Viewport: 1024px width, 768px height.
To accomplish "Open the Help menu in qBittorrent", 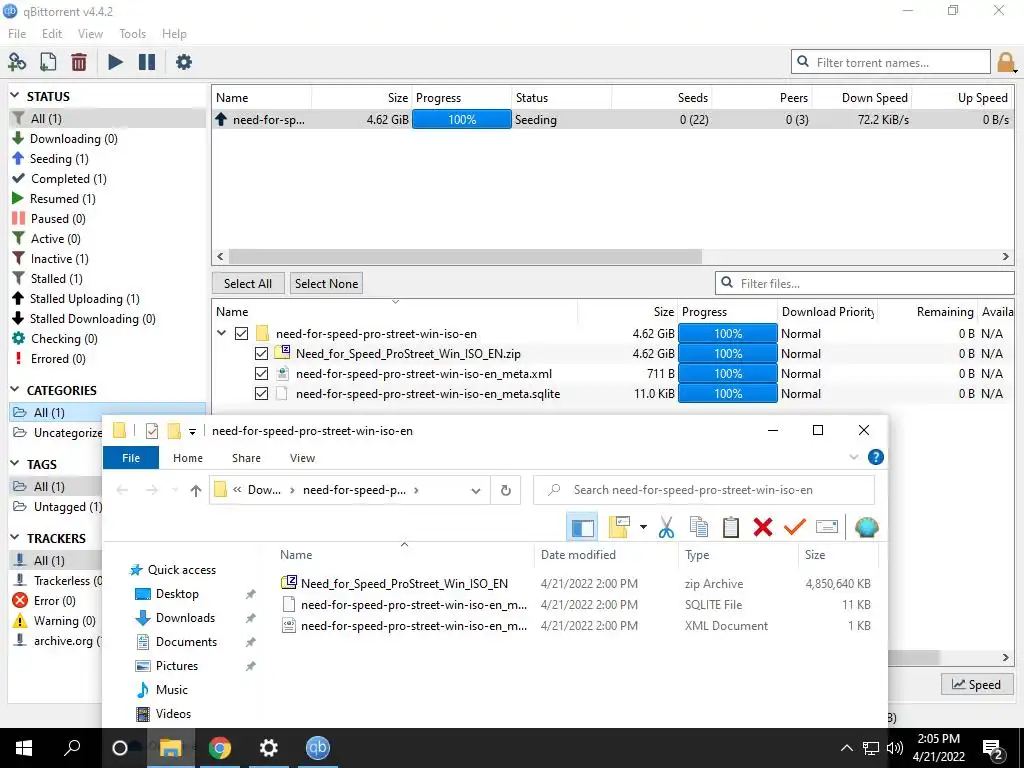I will (x=174, y=34).
